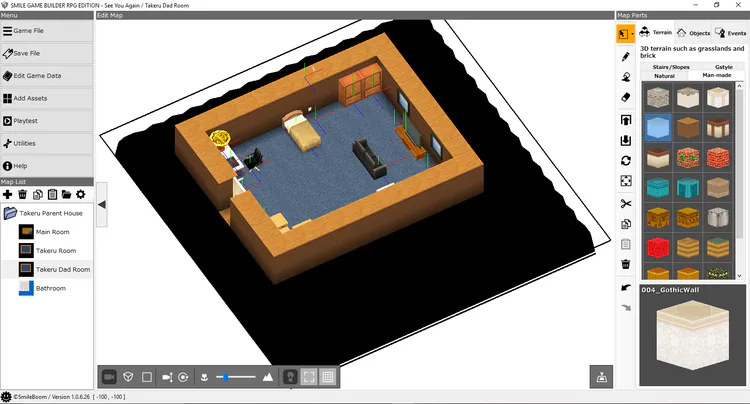750x404 pixels.
Task: Add a new map with plus icon
Action: tap(8, 194)
